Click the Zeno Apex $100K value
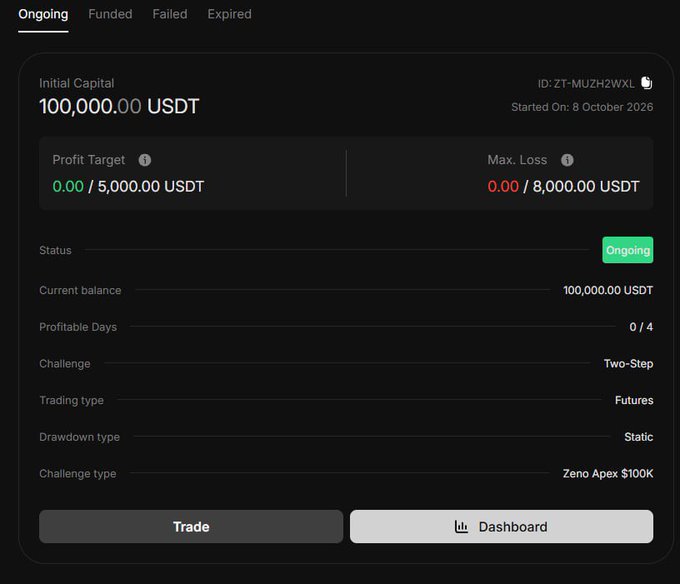The width and height of the screenshot is (680, 584). coord(608,473)
